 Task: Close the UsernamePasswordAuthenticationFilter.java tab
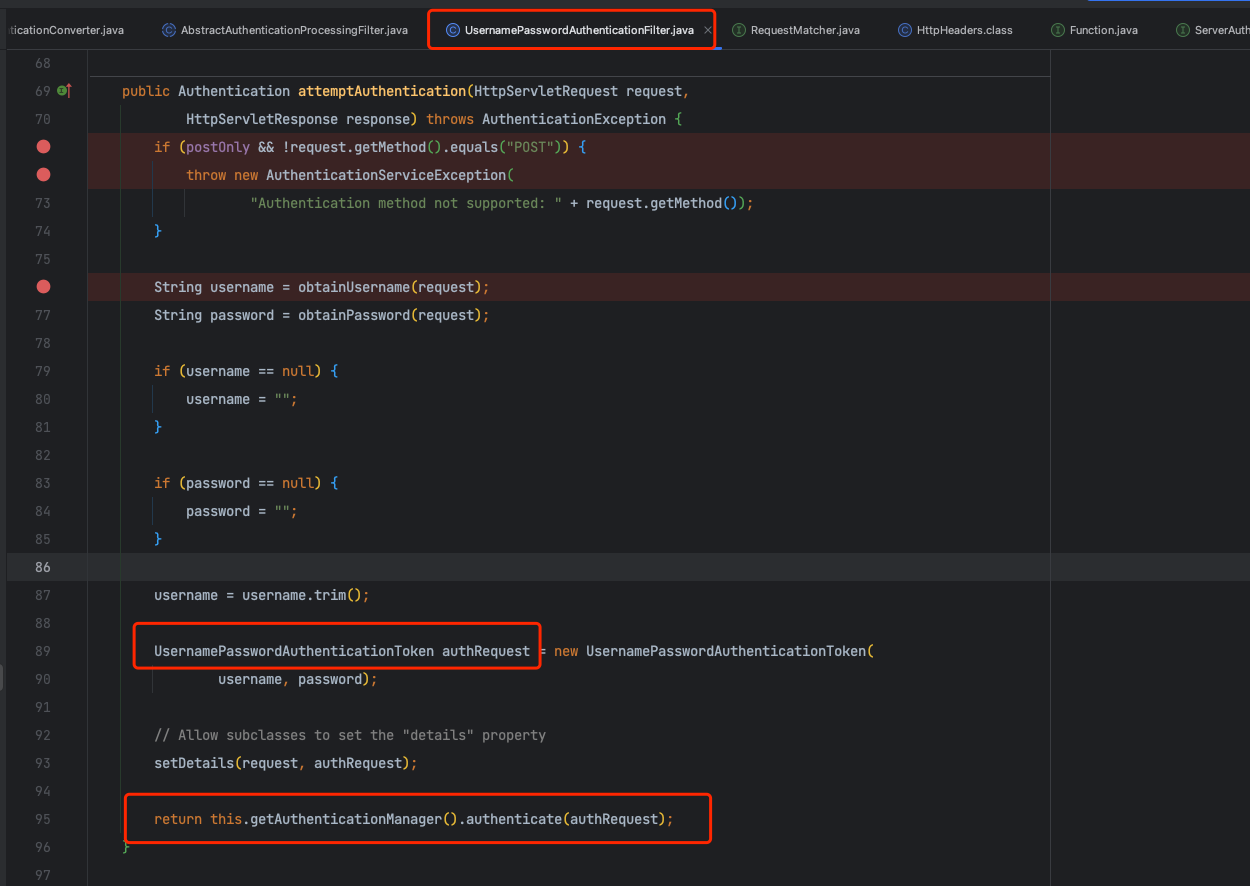(x=707, y=30)
